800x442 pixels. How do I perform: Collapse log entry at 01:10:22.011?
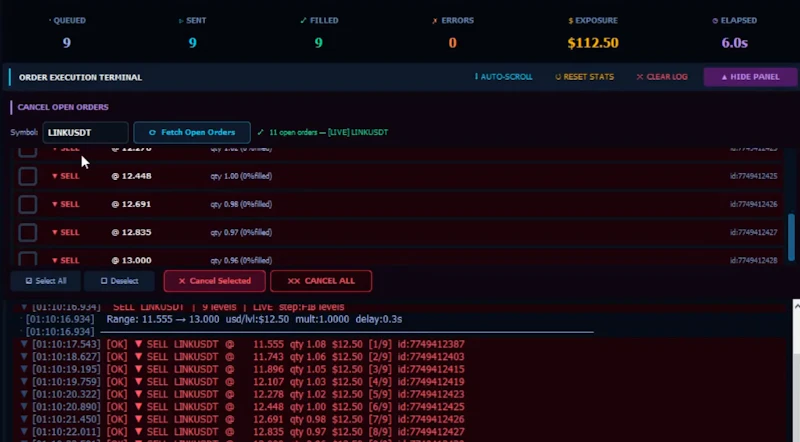[x=23, y=432]
